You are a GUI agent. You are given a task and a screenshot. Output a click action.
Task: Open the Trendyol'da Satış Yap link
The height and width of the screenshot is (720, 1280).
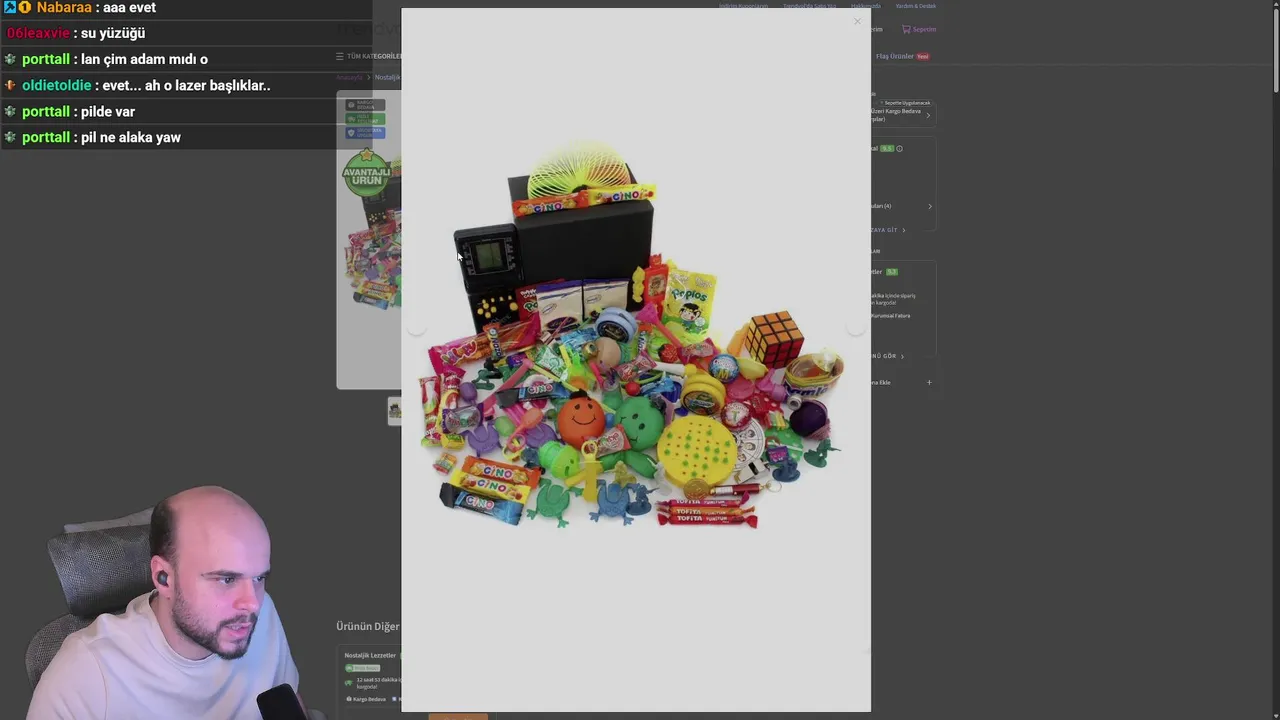click(809, 6)
